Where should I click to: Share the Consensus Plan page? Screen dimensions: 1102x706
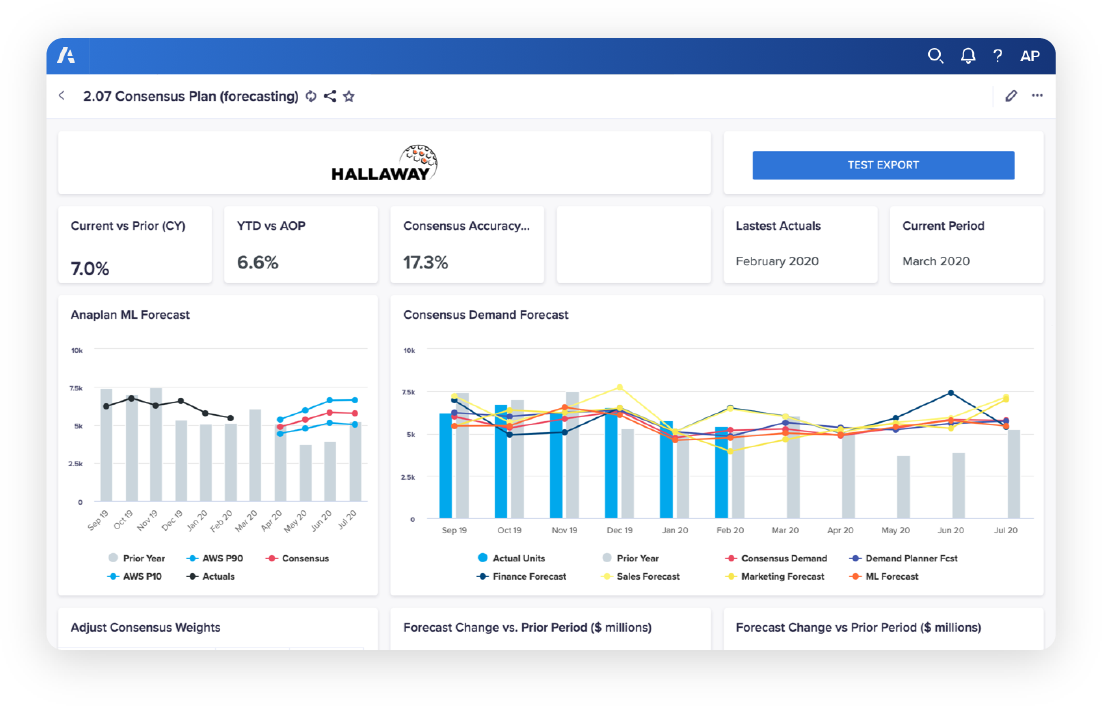pos(330,96)
